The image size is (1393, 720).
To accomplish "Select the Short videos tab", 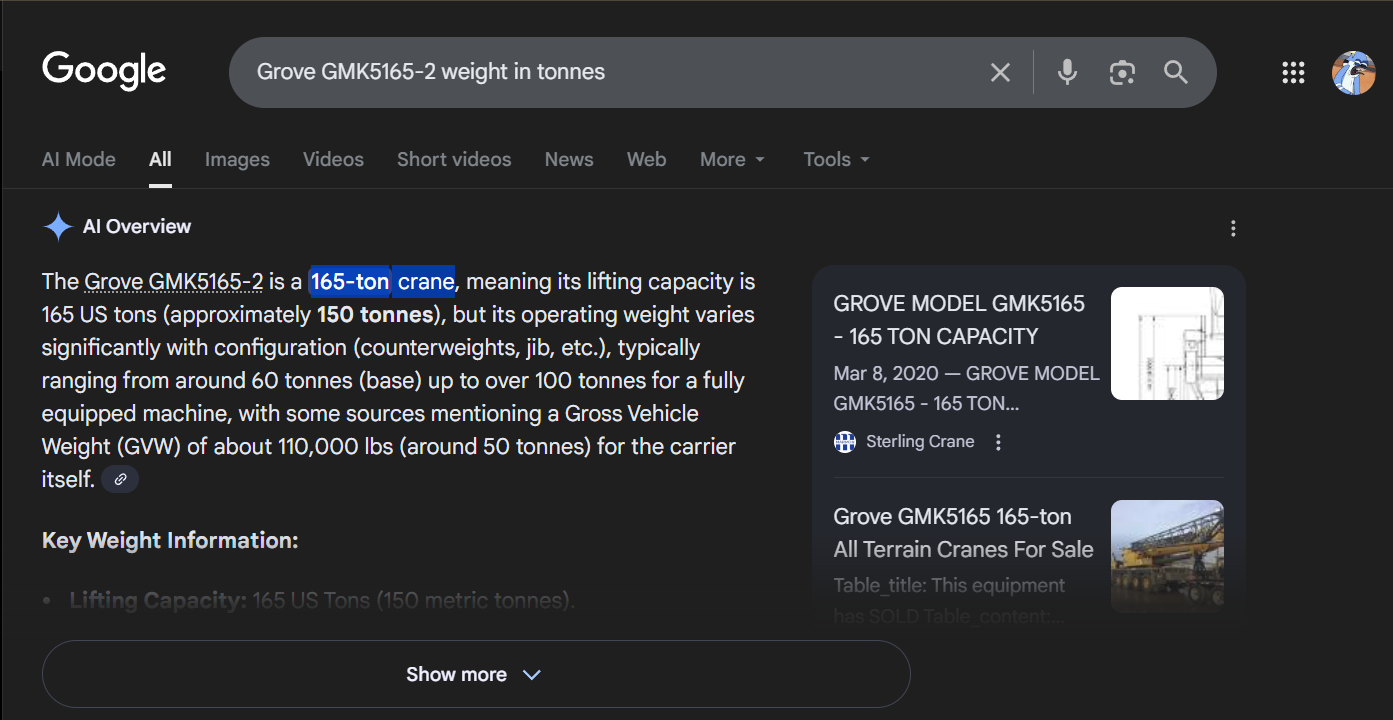I will pyautogui.click(x=453, y=159).
